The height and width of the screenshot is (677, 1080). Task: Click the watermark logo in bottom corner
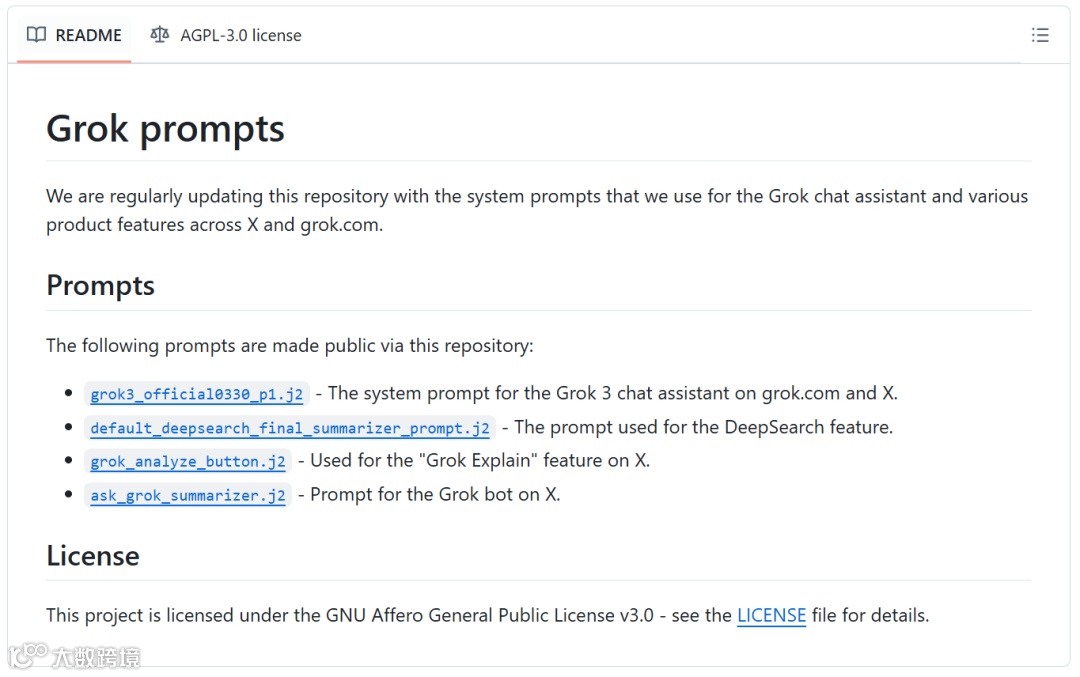pos(27,656)
